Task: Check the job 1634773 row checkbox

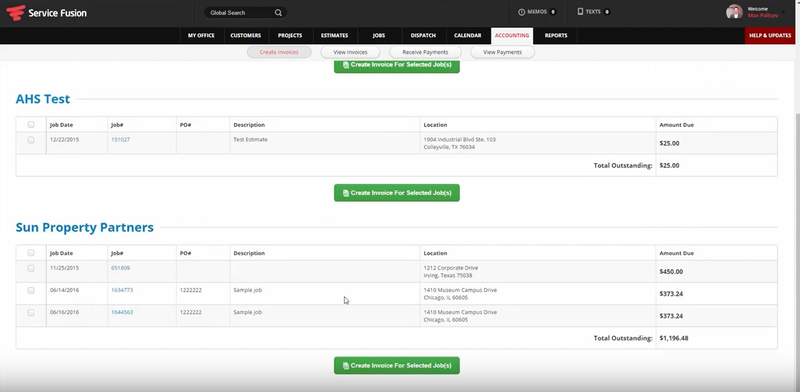Action: click(31, 290)
